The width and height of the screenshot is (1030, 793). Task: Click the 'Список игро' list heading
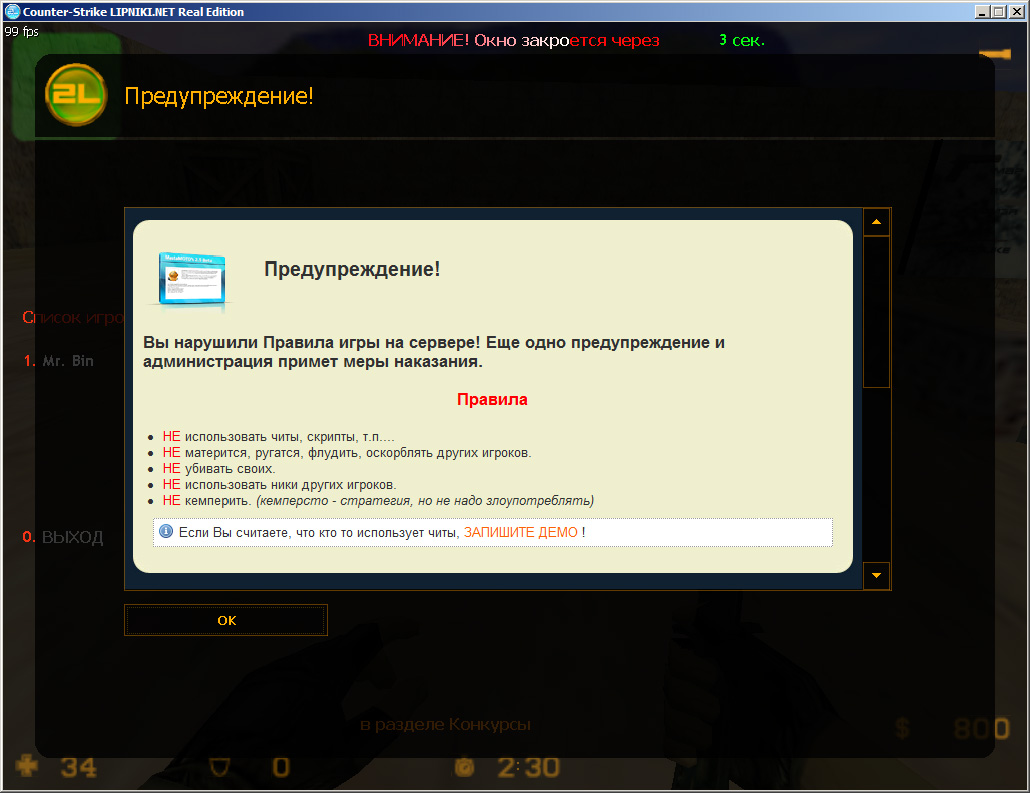(73, 317)
